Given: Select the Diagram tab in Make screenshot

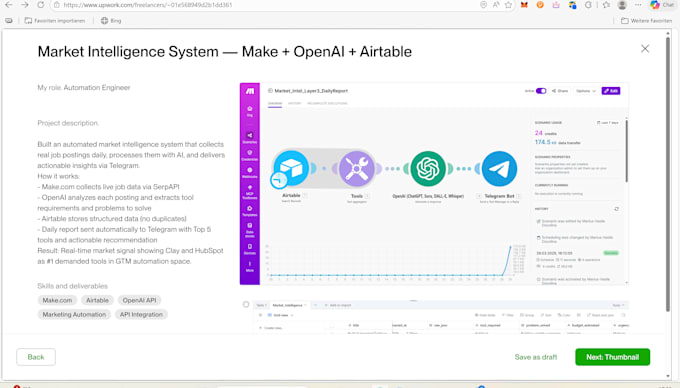Looking at the screenshot, I should 275,103.
